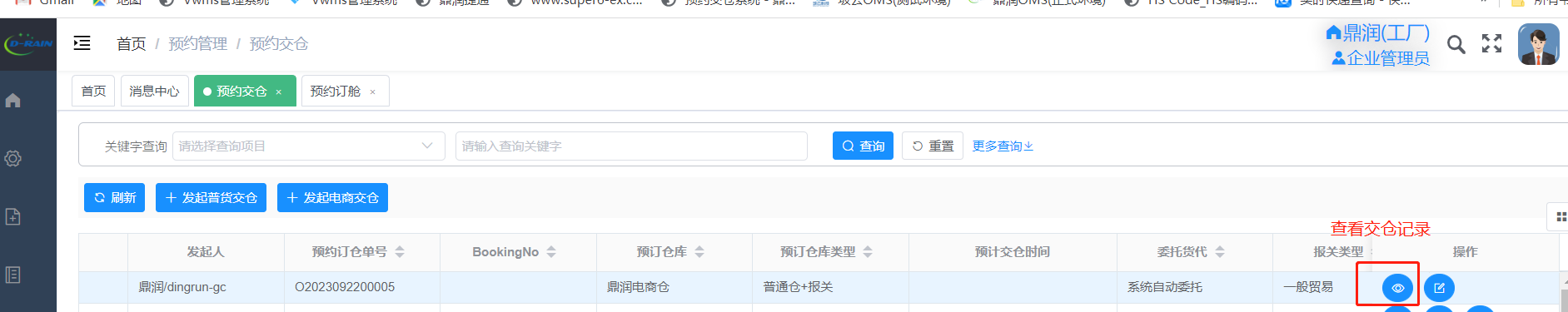The width and height of the screenshot is (1568, 312).
Task: Open the home icon in the left sidebar
Action: click(x=12, y=101)
